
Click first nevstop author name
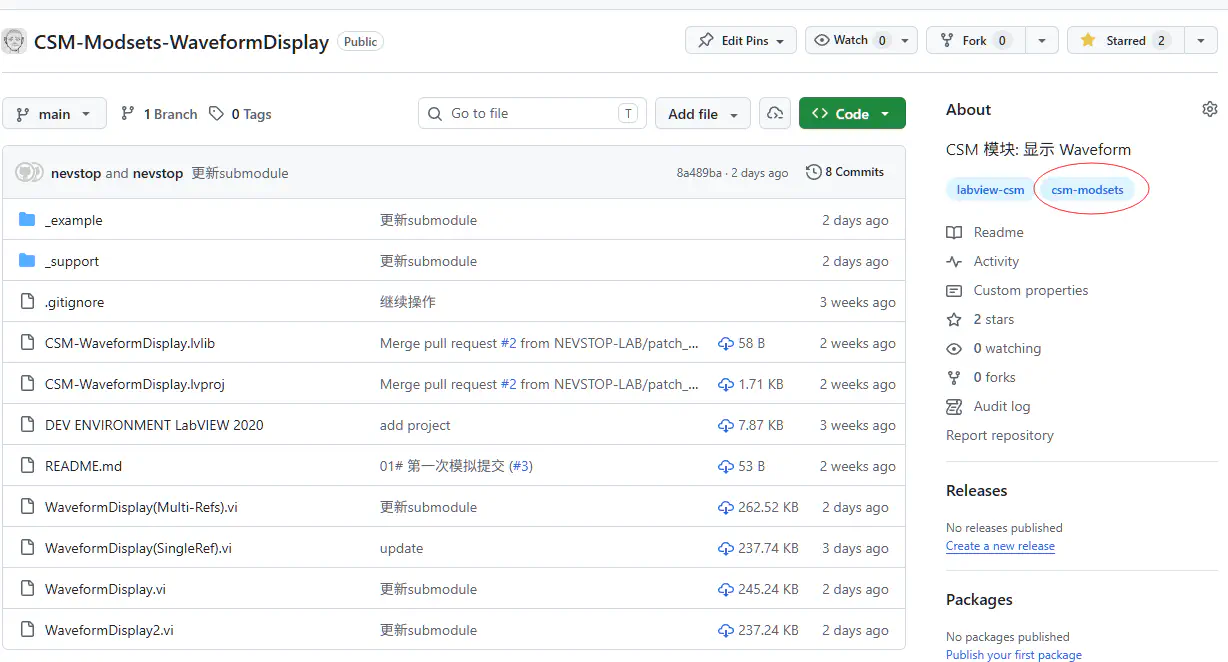pyautogui.click(x=76, y=173)
